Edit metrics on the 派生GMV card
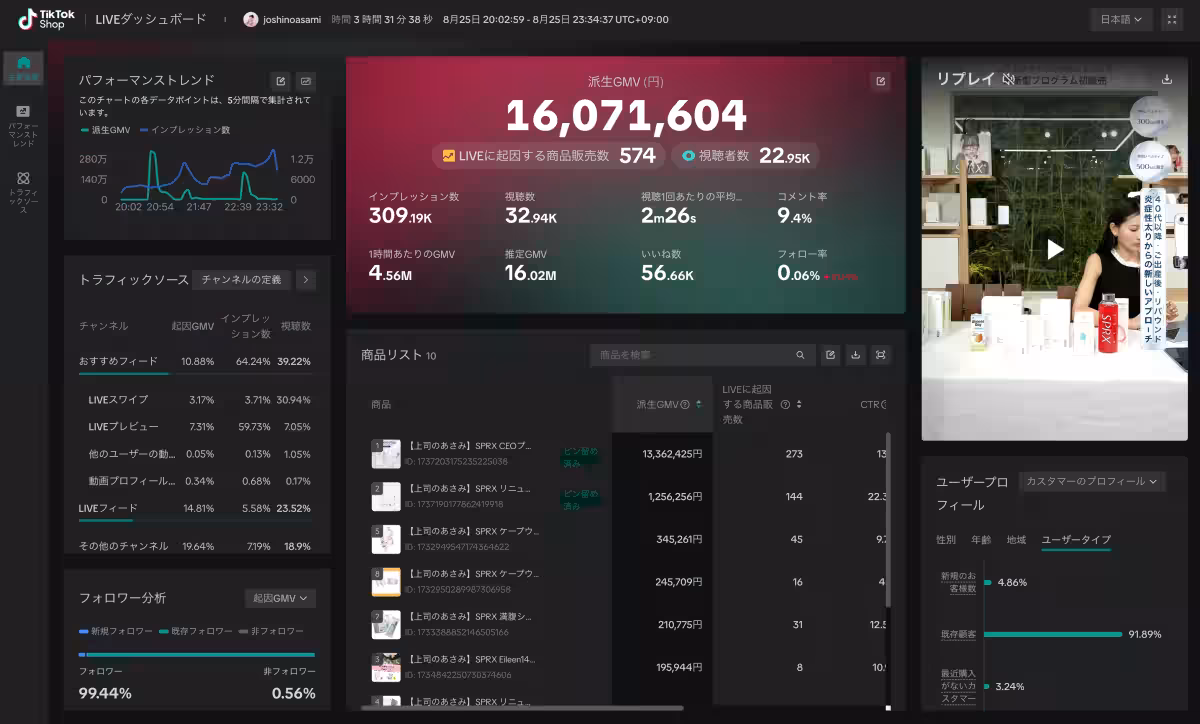 880,81
